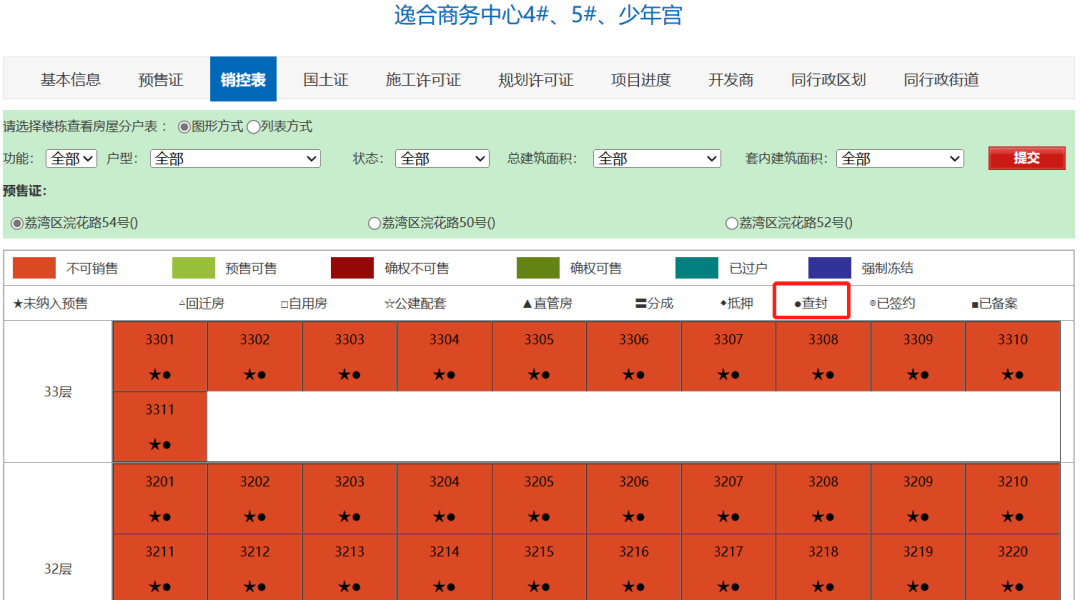
Task: Select unit 3204 cell
Action: click(444, 499)
